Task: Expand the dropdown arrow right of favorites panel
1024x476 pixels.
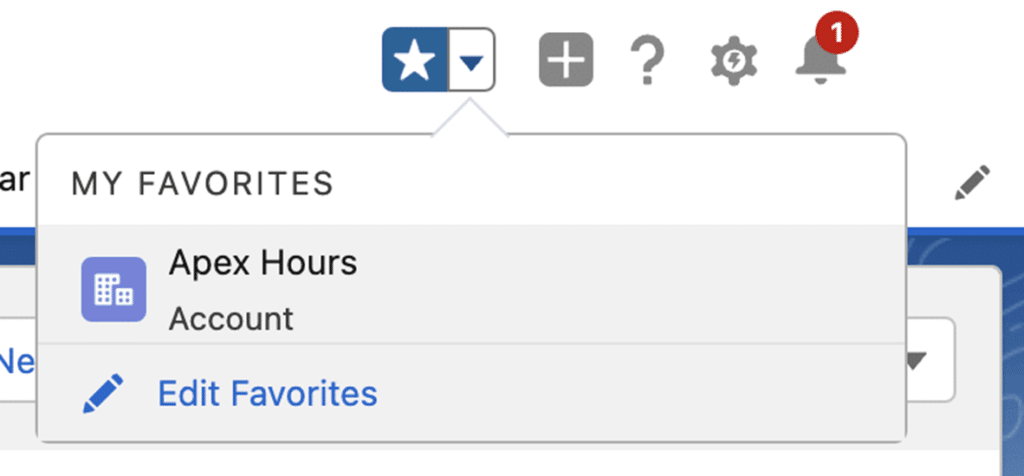Action: click(x=917, y=360)
